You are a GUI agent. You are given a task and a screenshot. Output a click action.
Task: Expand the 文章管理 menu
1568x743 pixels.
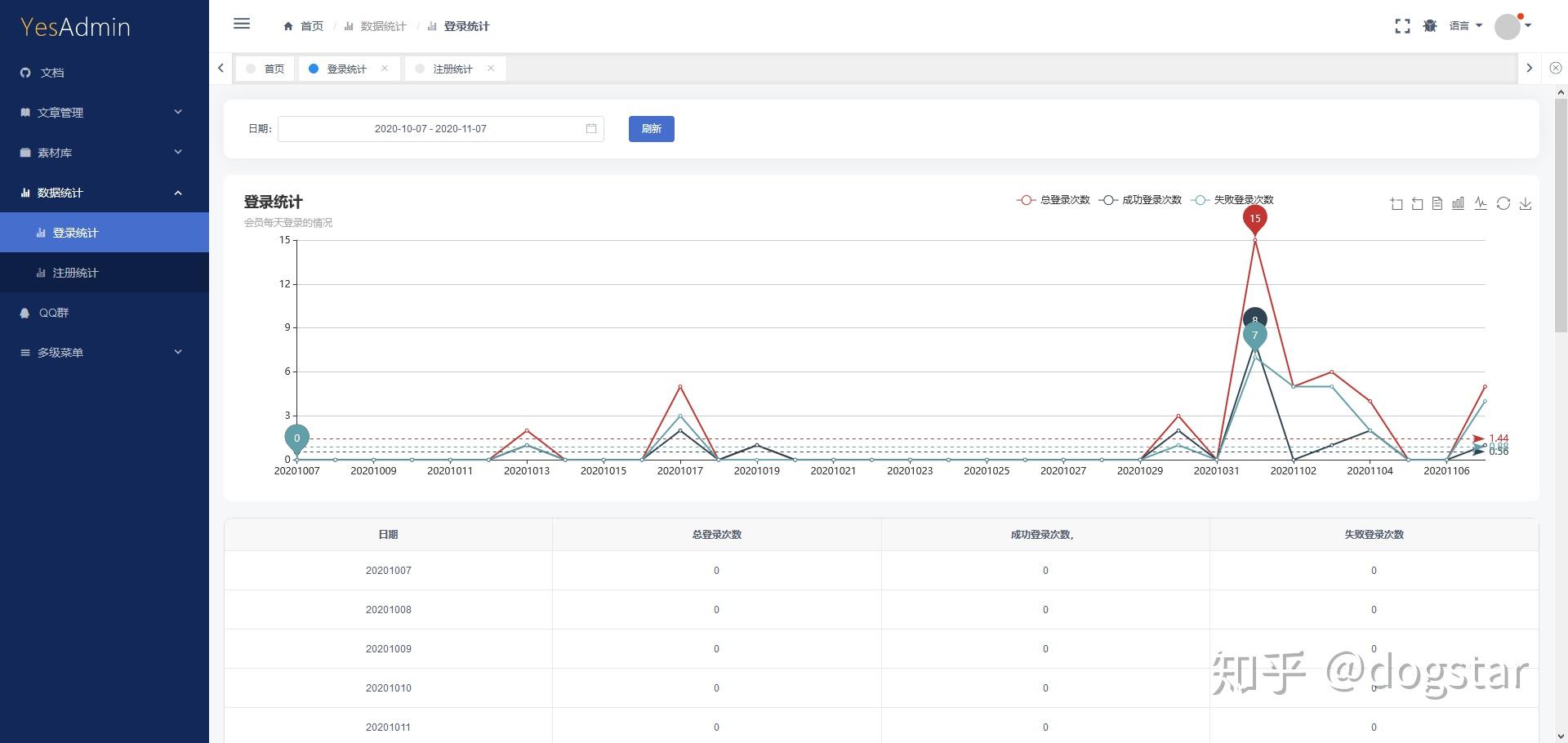click(105, 113)
